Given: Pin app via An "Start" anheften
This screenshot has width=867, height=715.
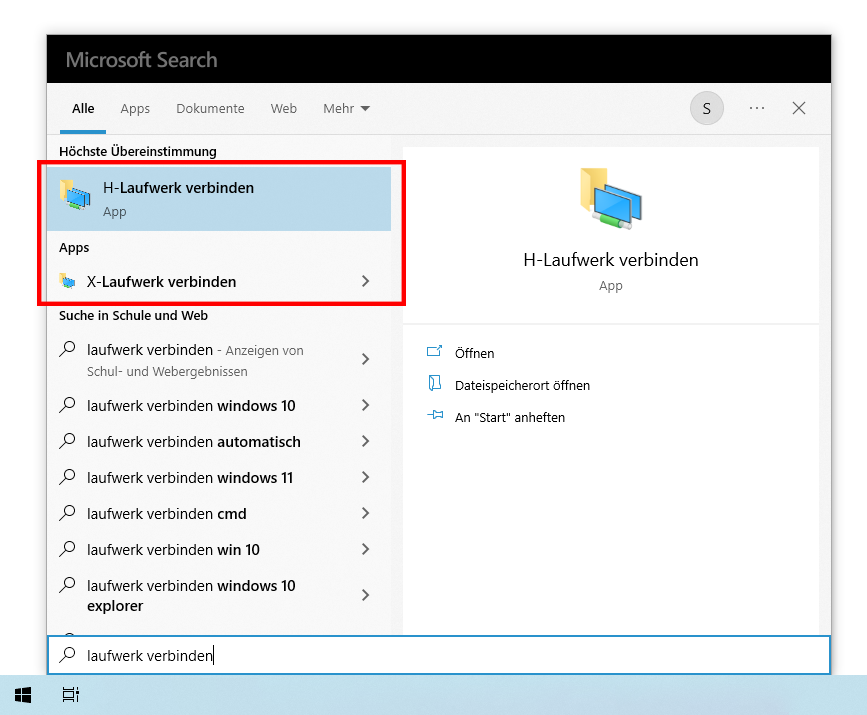Looking at the screenshot, I should pyautogui.click(x=509, y=417).
